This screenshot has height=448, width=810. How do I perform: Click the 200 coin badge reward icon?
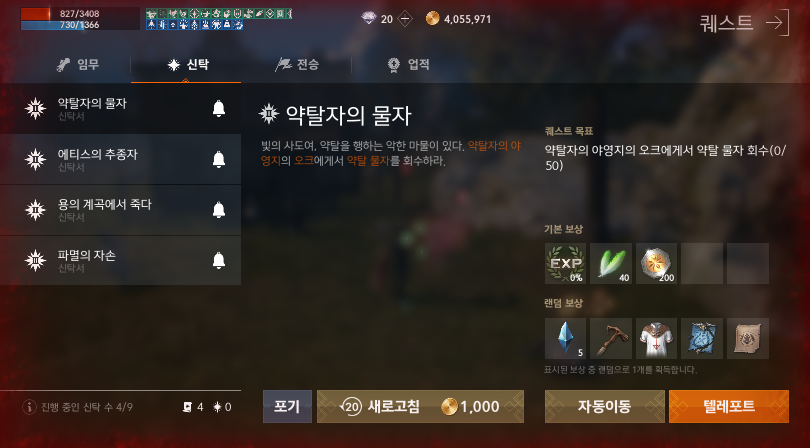pyautogui.click(x=656, y=264)
